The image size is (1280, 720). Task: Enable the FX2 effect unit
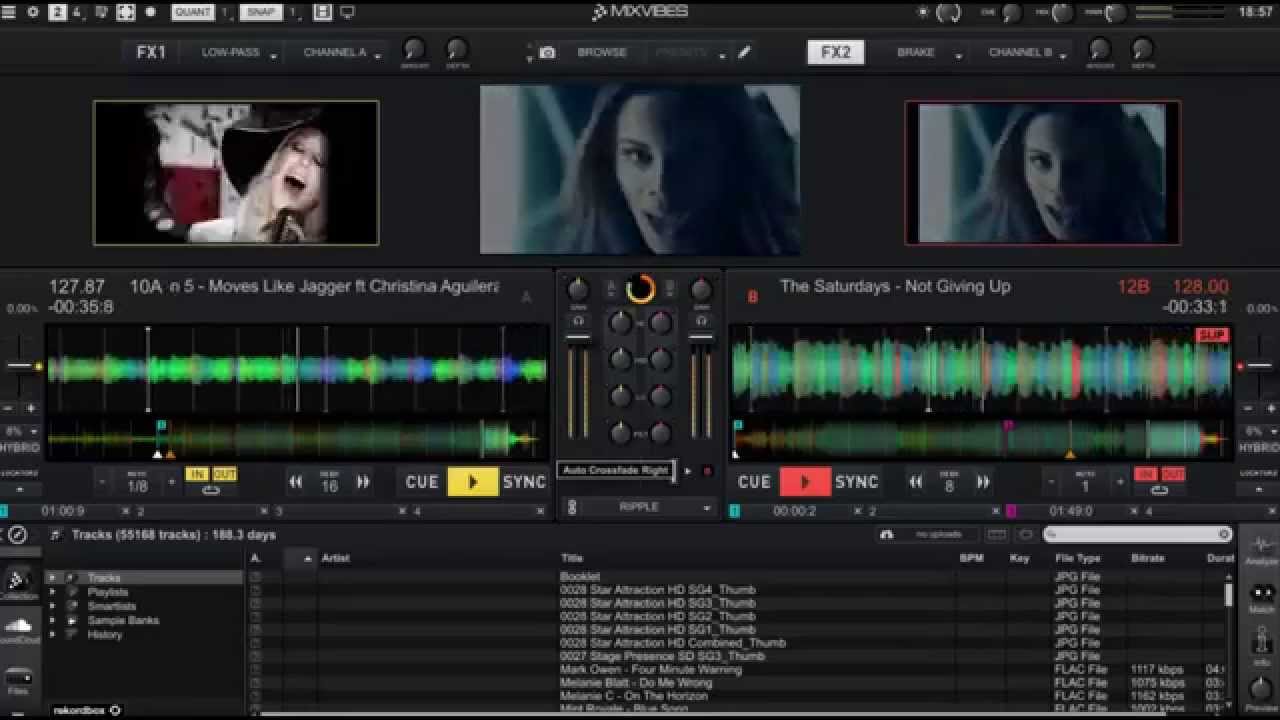coord(835,52)
